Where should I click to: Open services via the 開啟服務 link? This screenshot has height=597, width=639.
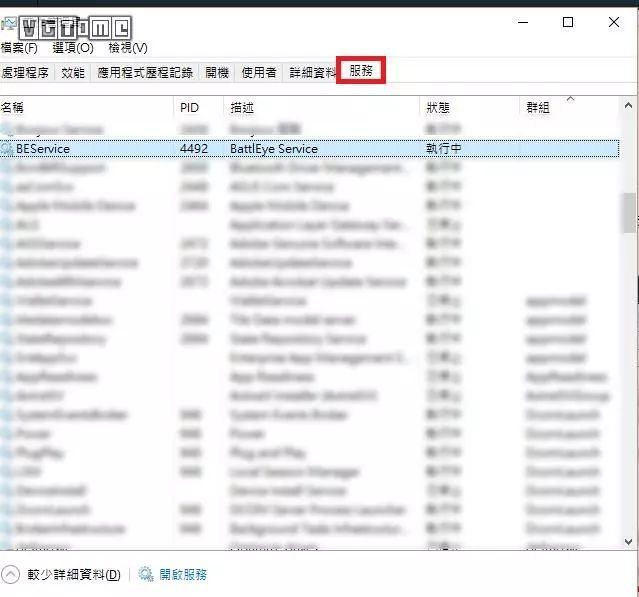[183, 575]
